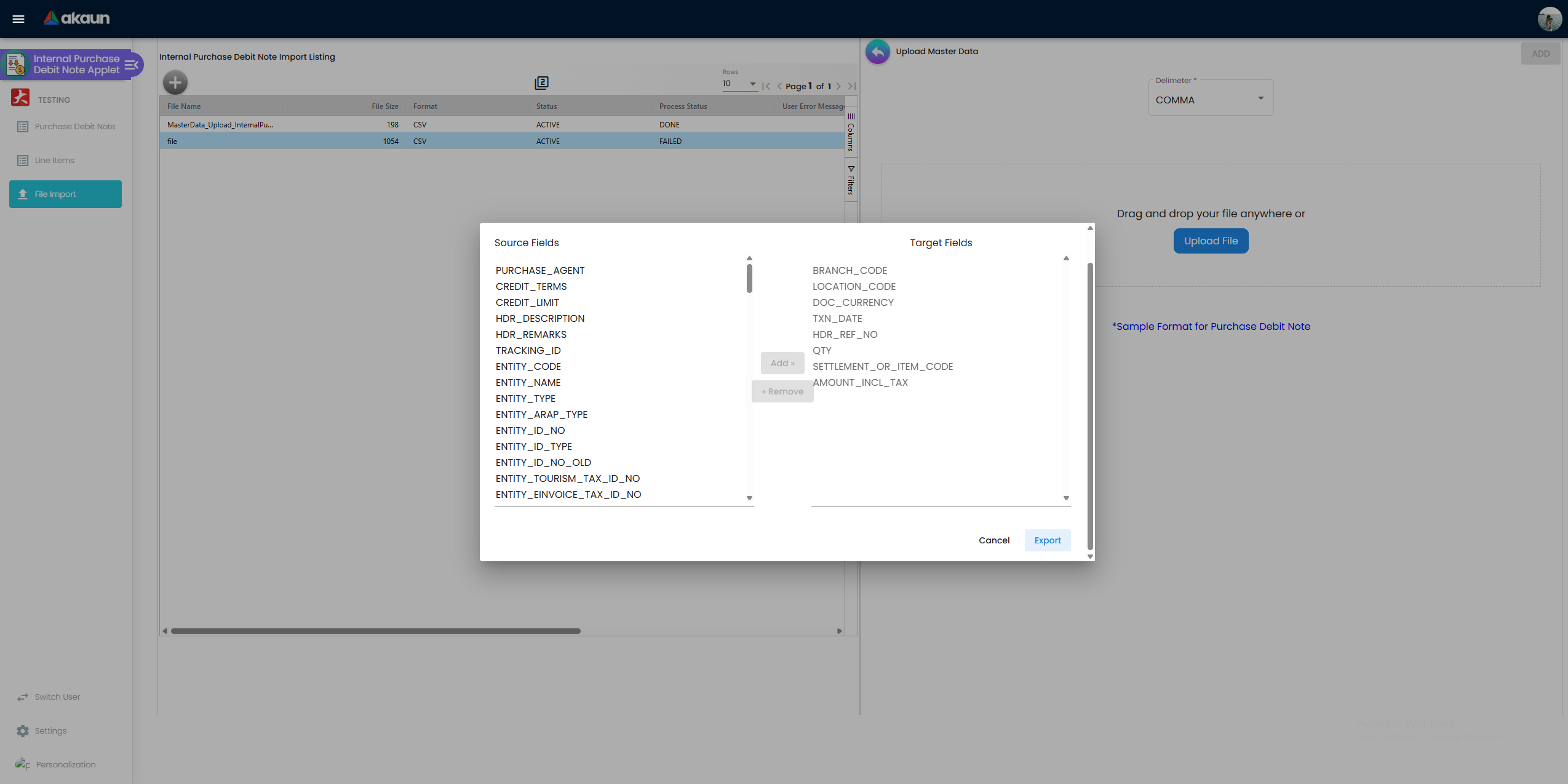Sort by Process Status column header
This screenshot has width=1568, height=784.
tap(683, 106)
